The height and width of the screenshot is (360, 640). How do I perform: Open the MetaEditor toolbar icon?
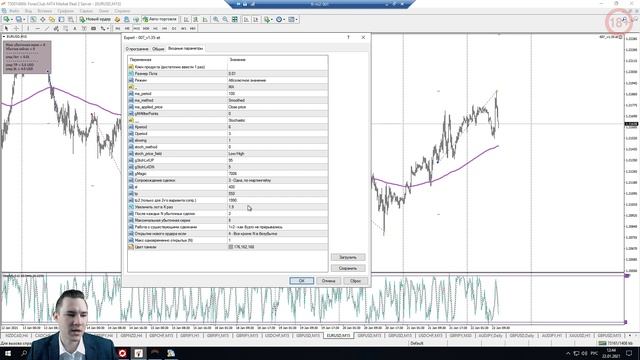click(x=117, y=19)
